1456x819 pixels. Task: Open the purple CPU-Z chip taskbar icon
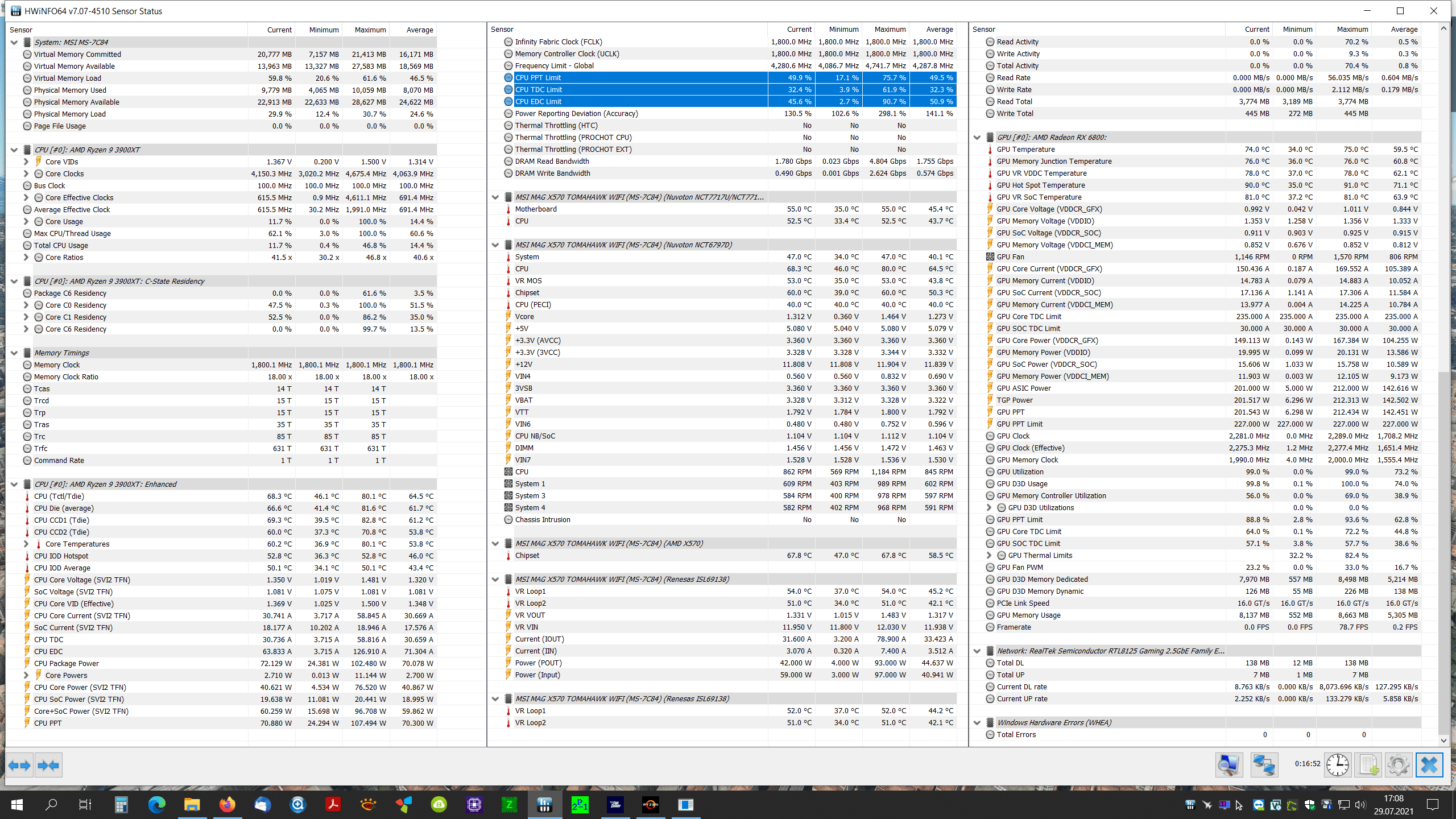(x=474, y=804)
